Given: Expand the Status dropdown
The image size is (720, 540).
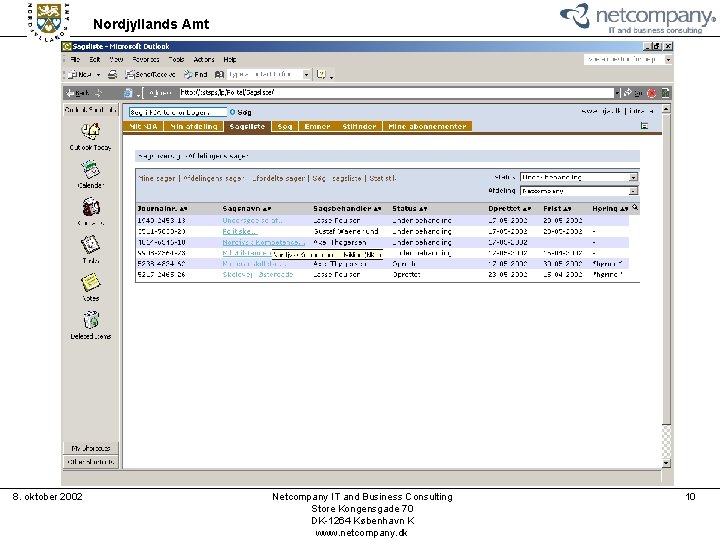Looking at the screenshot, I should point(633,177).
